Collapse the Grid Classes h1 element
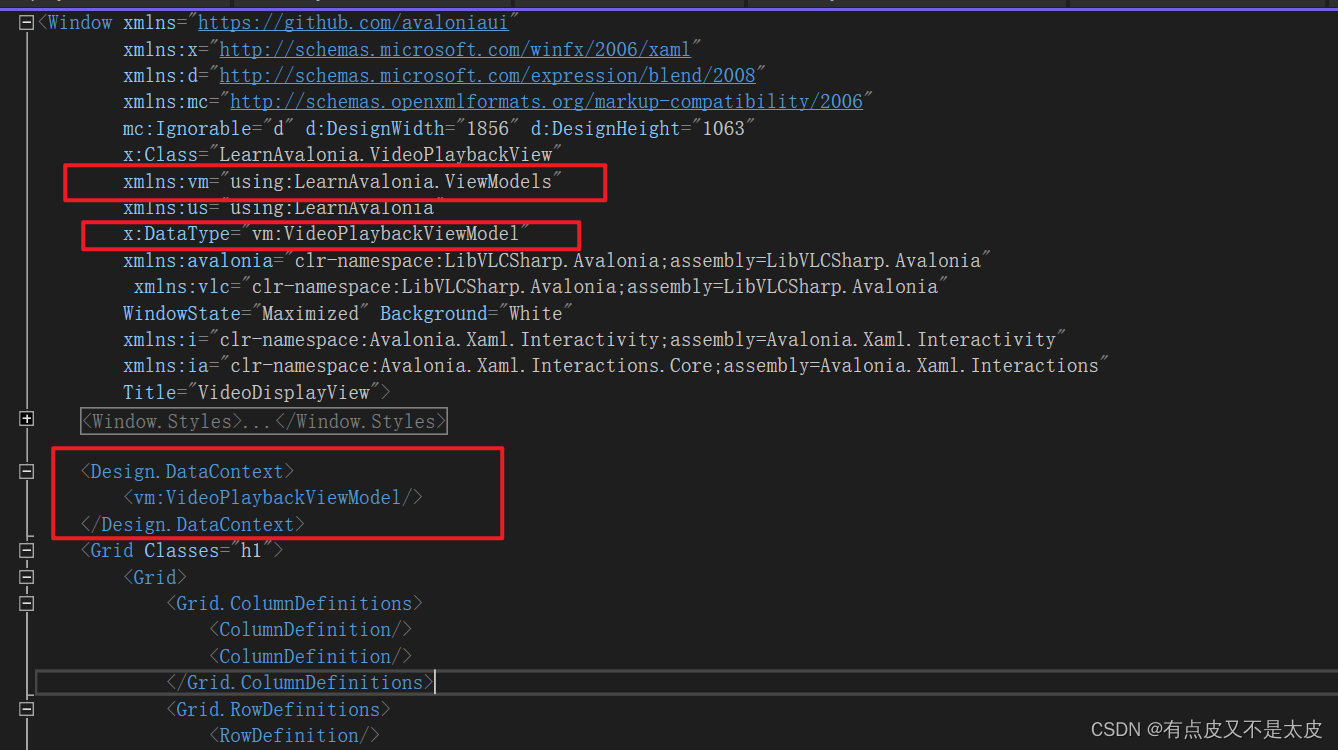The height and width of the screenshot is (750, 1338). click(25, 549)
